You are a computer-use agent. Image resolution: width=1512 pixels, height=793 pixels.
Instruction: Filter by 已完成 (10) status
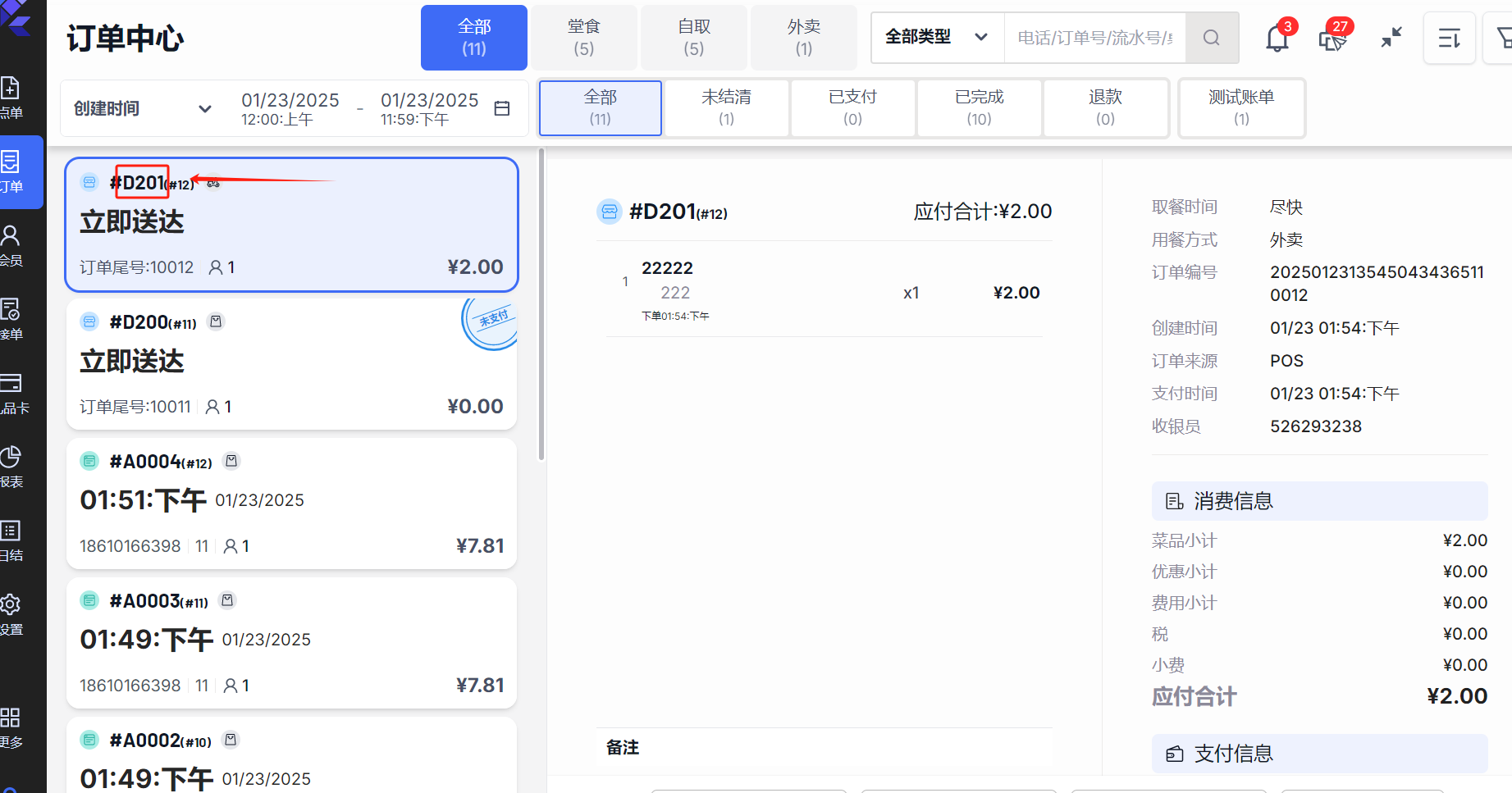tap(980, 107)
